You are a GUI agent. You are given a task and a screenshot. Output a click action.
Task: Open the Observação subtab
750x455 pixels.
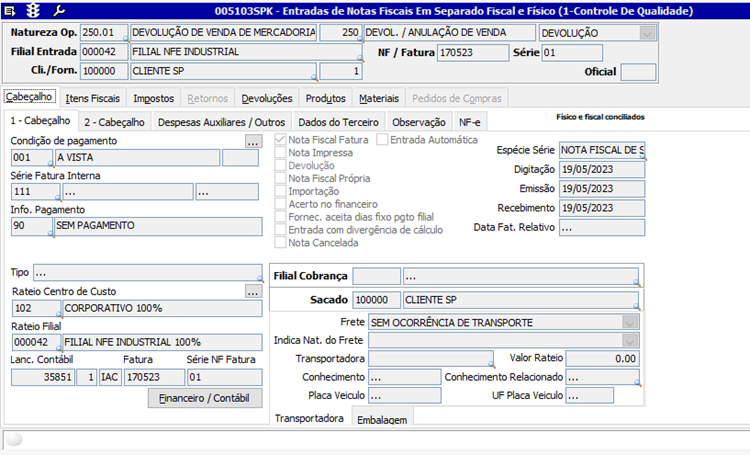[419, 122]
